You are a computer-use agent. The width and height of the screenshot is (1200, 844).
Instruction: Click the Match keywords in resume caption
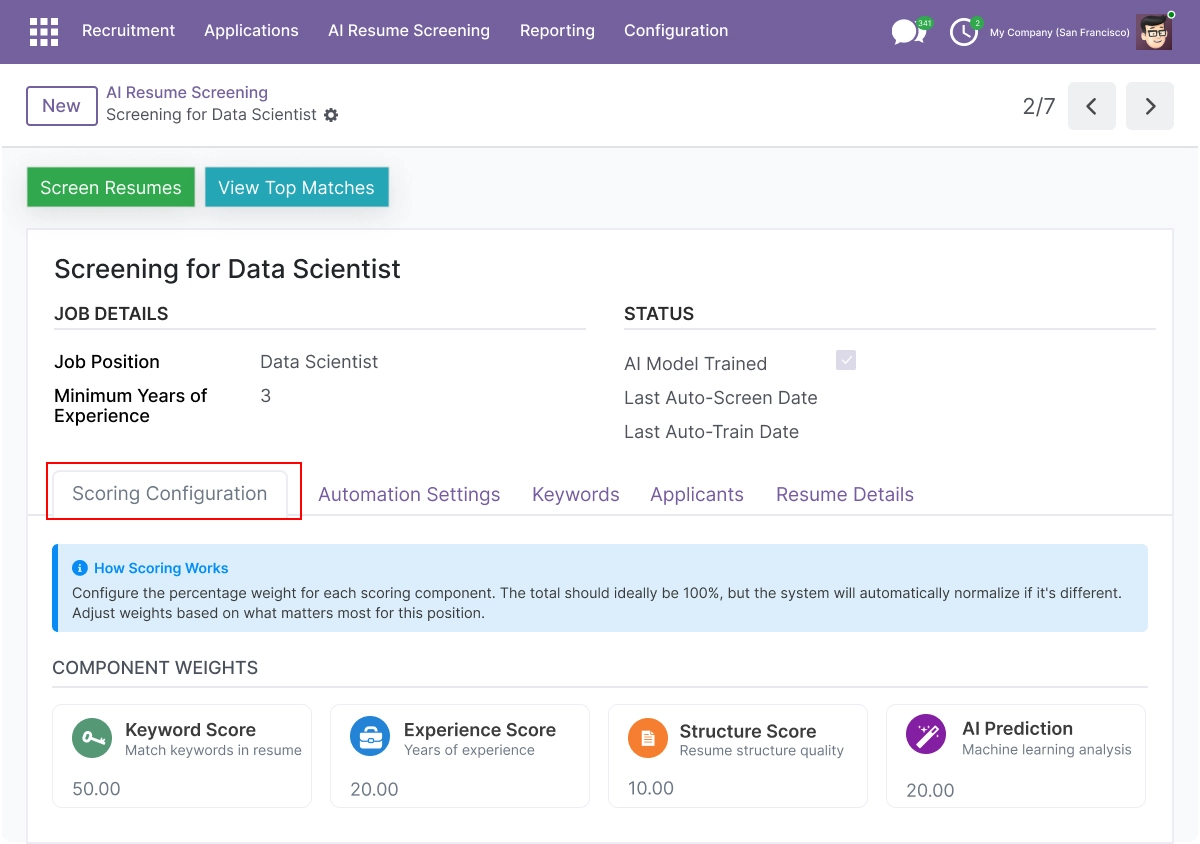point(213,750)
